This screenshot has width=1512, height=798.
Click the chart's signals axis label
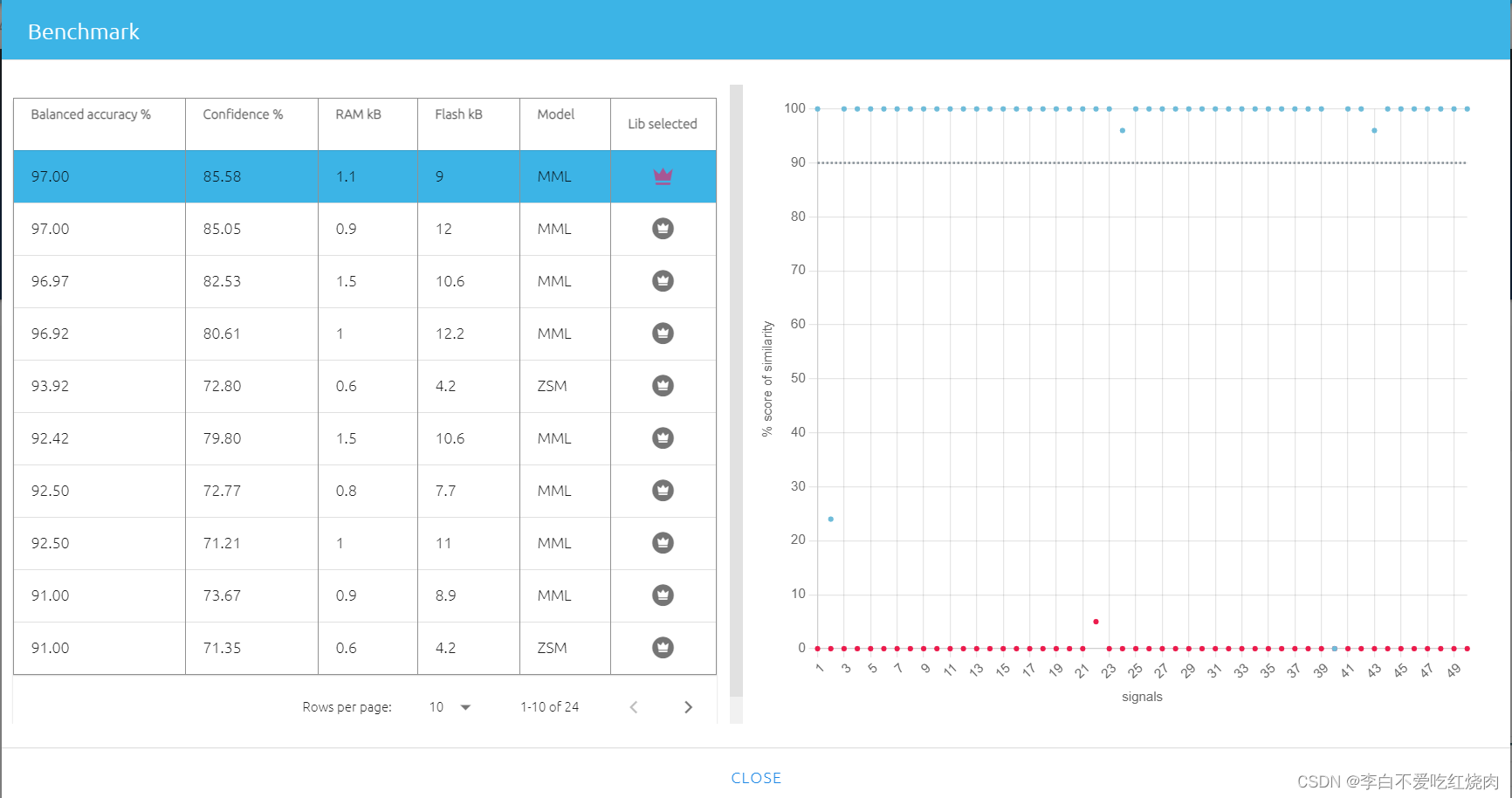[x=1142, y=697]
